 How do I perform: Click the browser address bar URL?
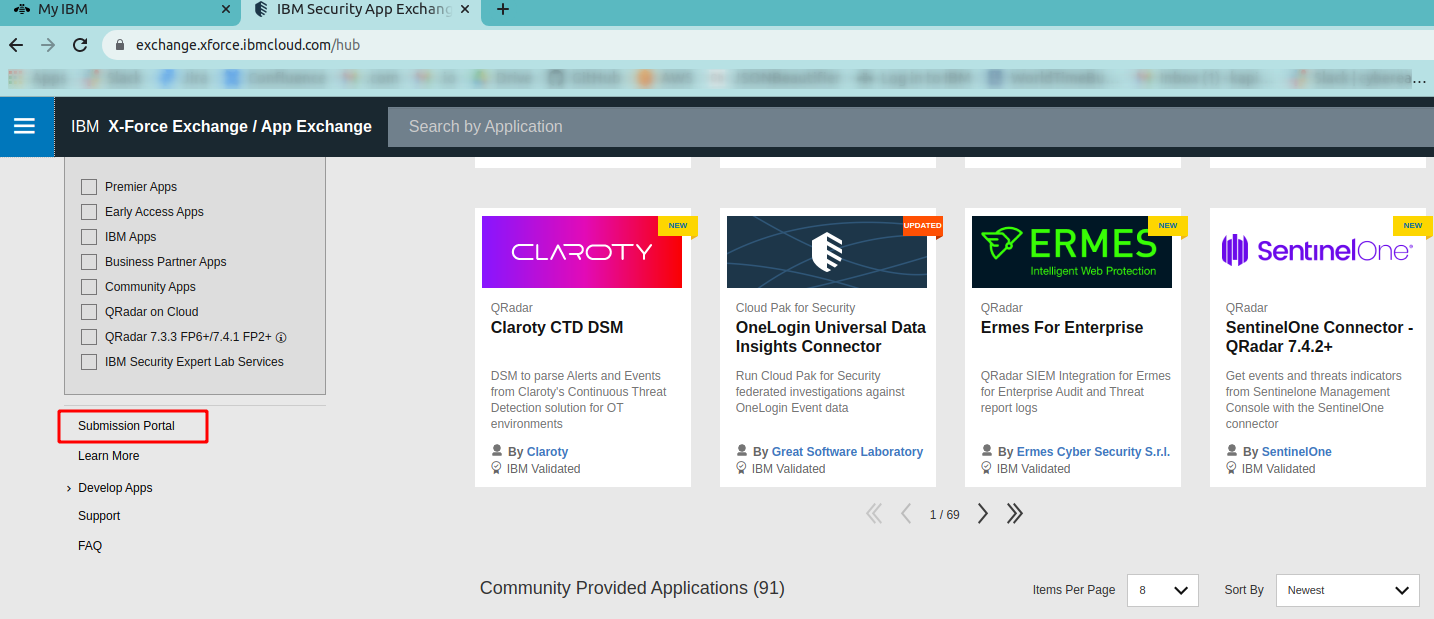coord(248,45)
